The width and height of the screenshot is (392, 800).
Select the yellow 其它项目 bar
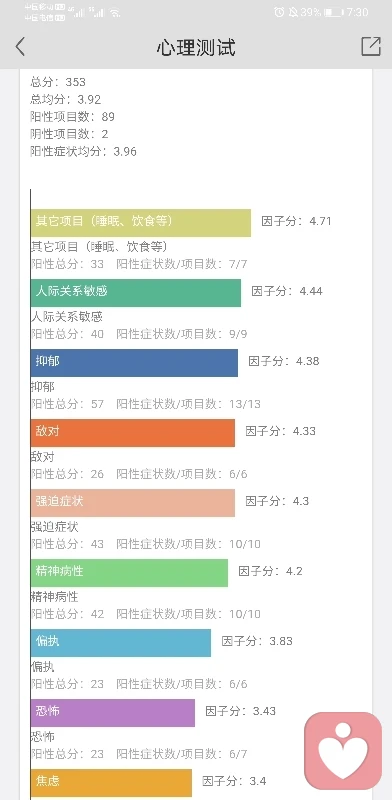coord(141,223)
